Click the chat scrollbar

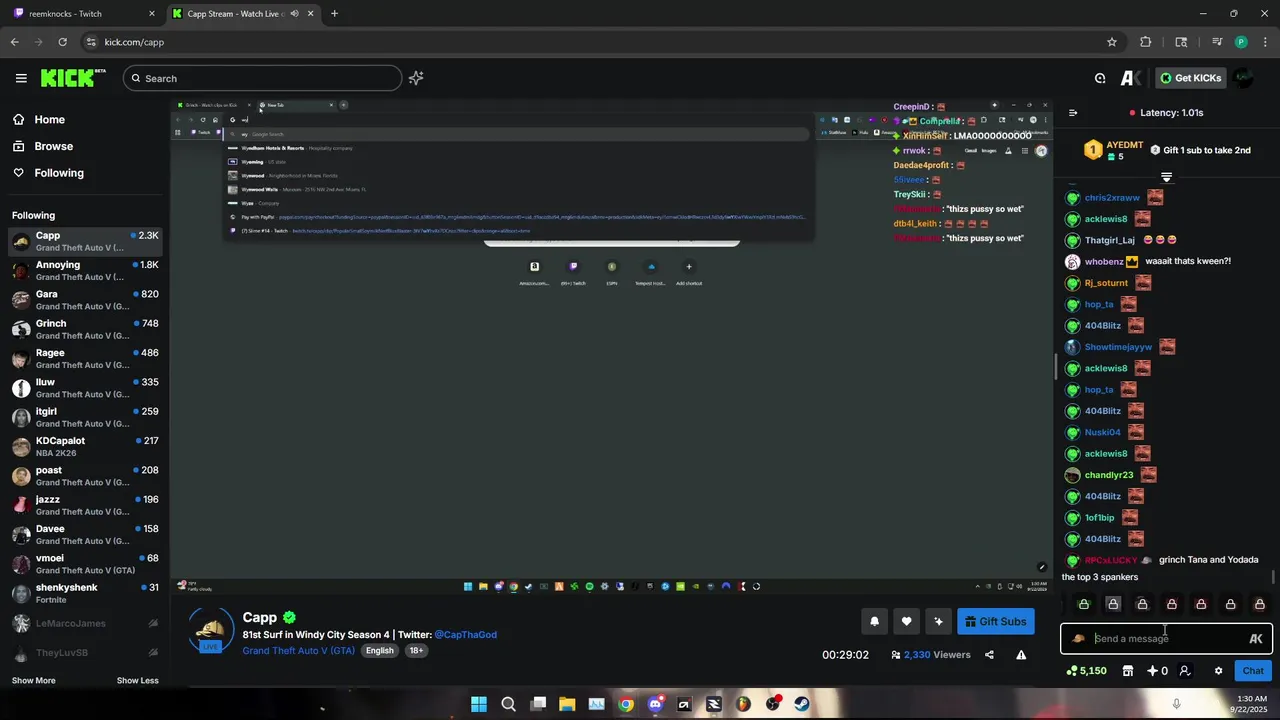pos(1273,578)
